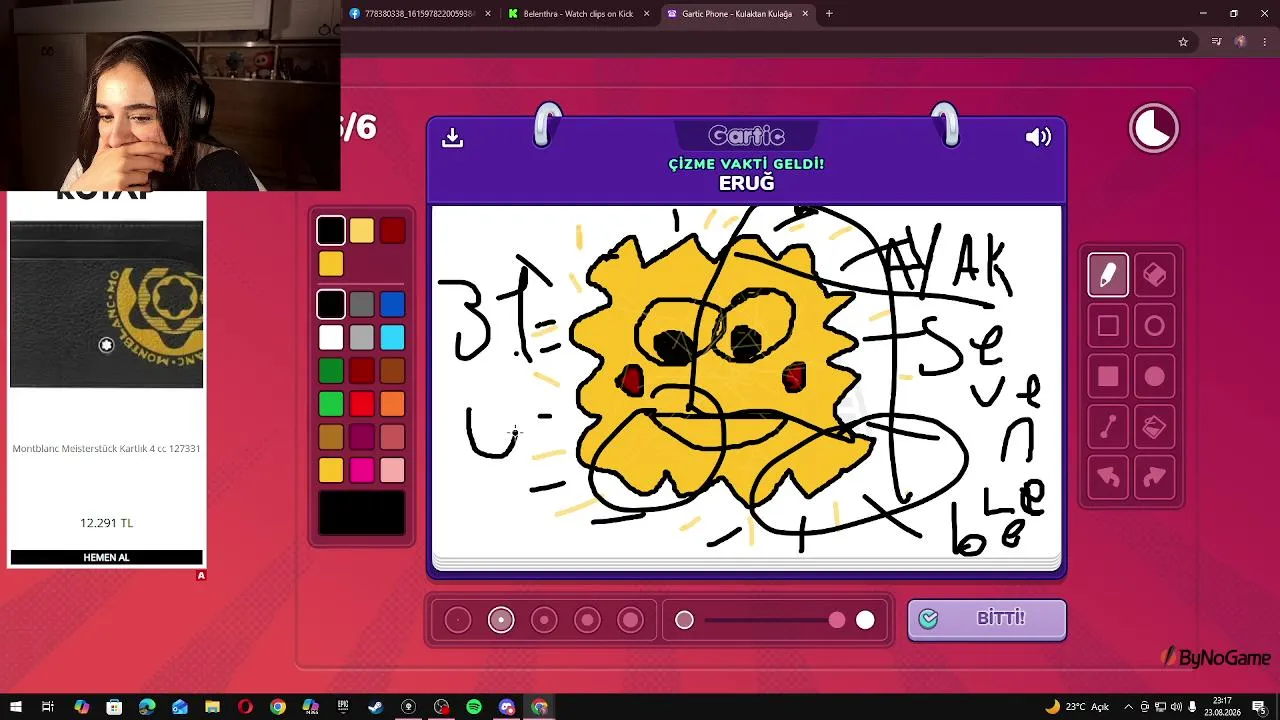Open Spotify from the taskbar

pos(474,707)
